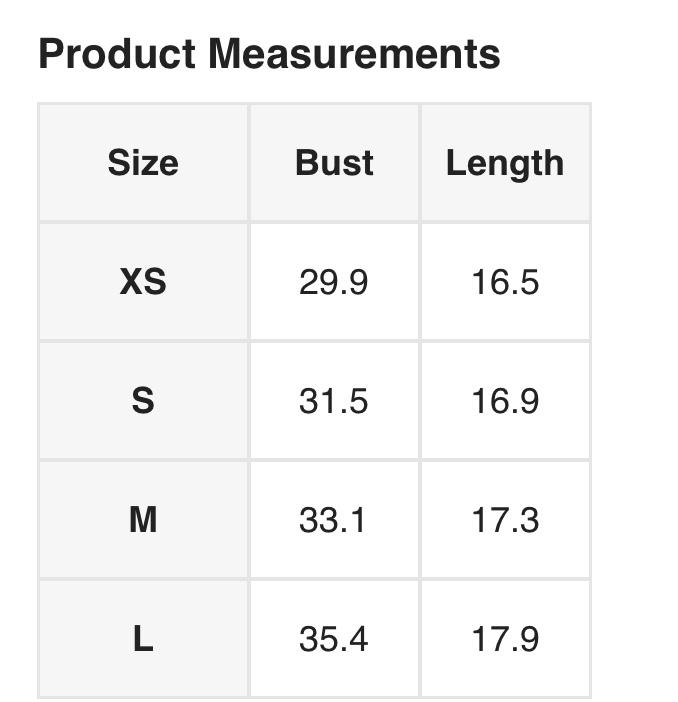Click the M bust value 33.1

click(334, 520)
